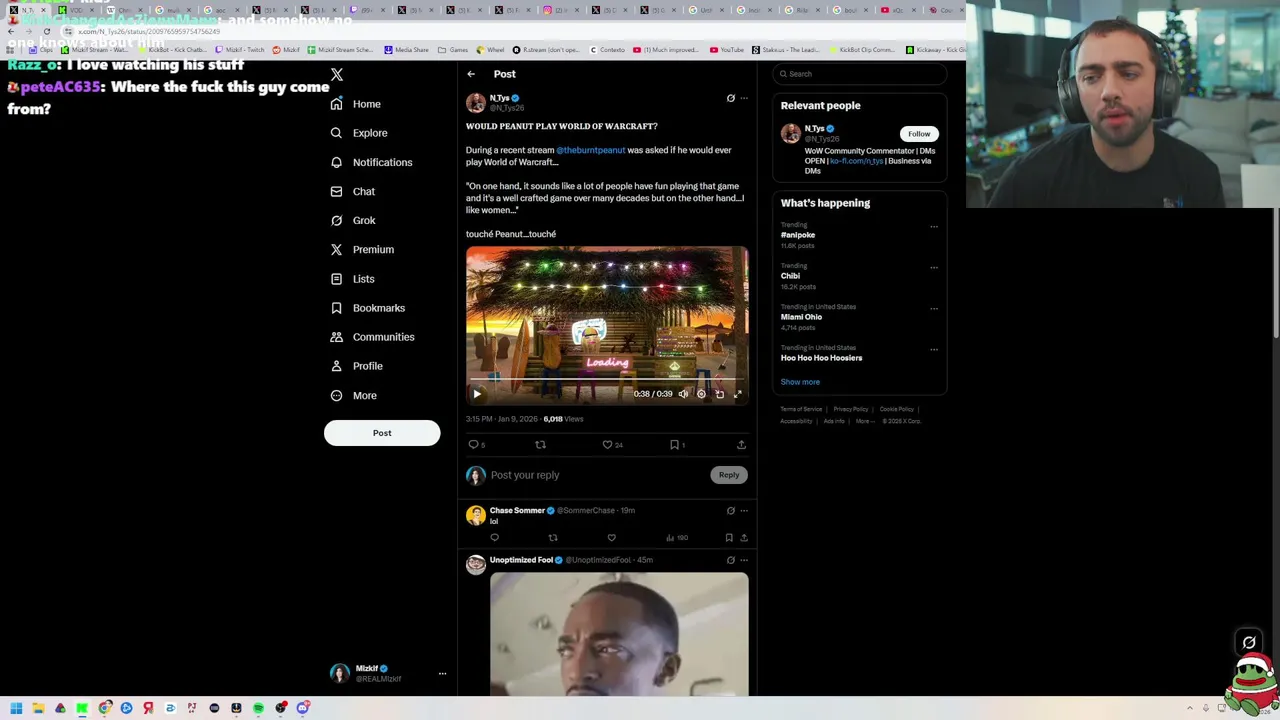Viewport: 1280px width, 720px height.
Task: Share the N.Tys post
Action: pos(741,445)
